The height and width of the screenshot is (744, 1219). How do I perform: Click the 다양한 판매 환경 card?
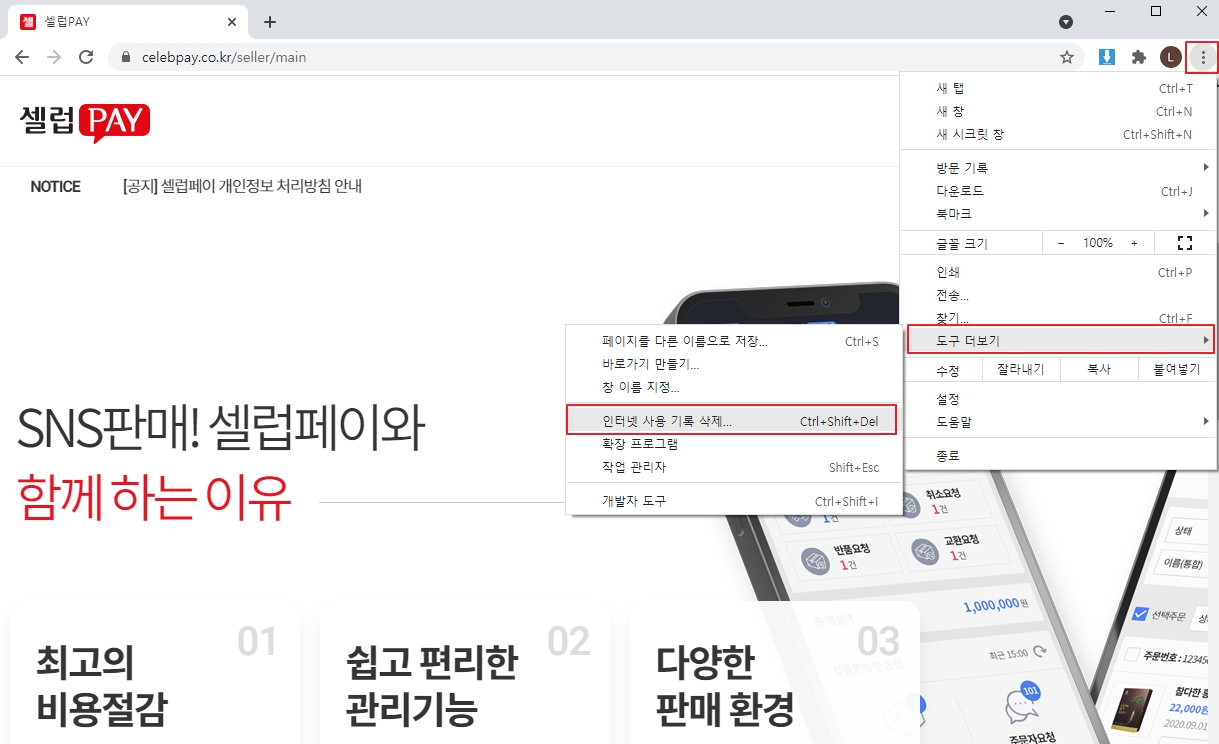point(775,673)
